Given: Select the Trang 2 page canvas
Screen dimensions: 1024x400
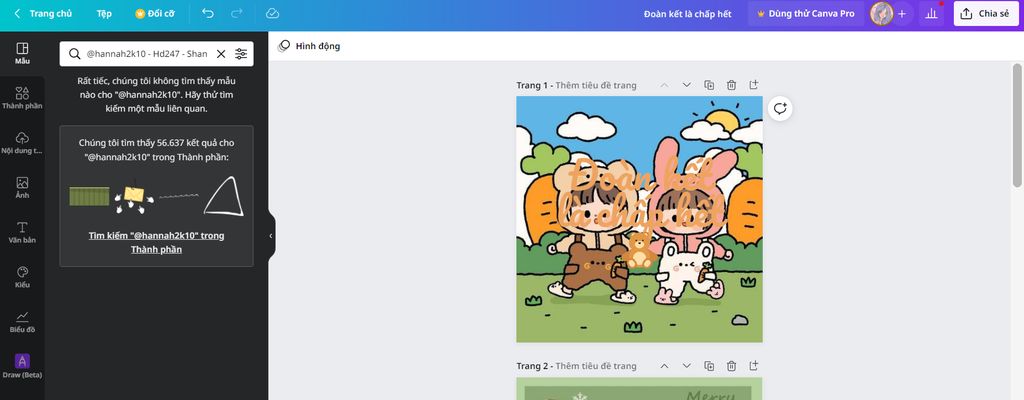Looking at the screenshot, I should click(639, 389).
